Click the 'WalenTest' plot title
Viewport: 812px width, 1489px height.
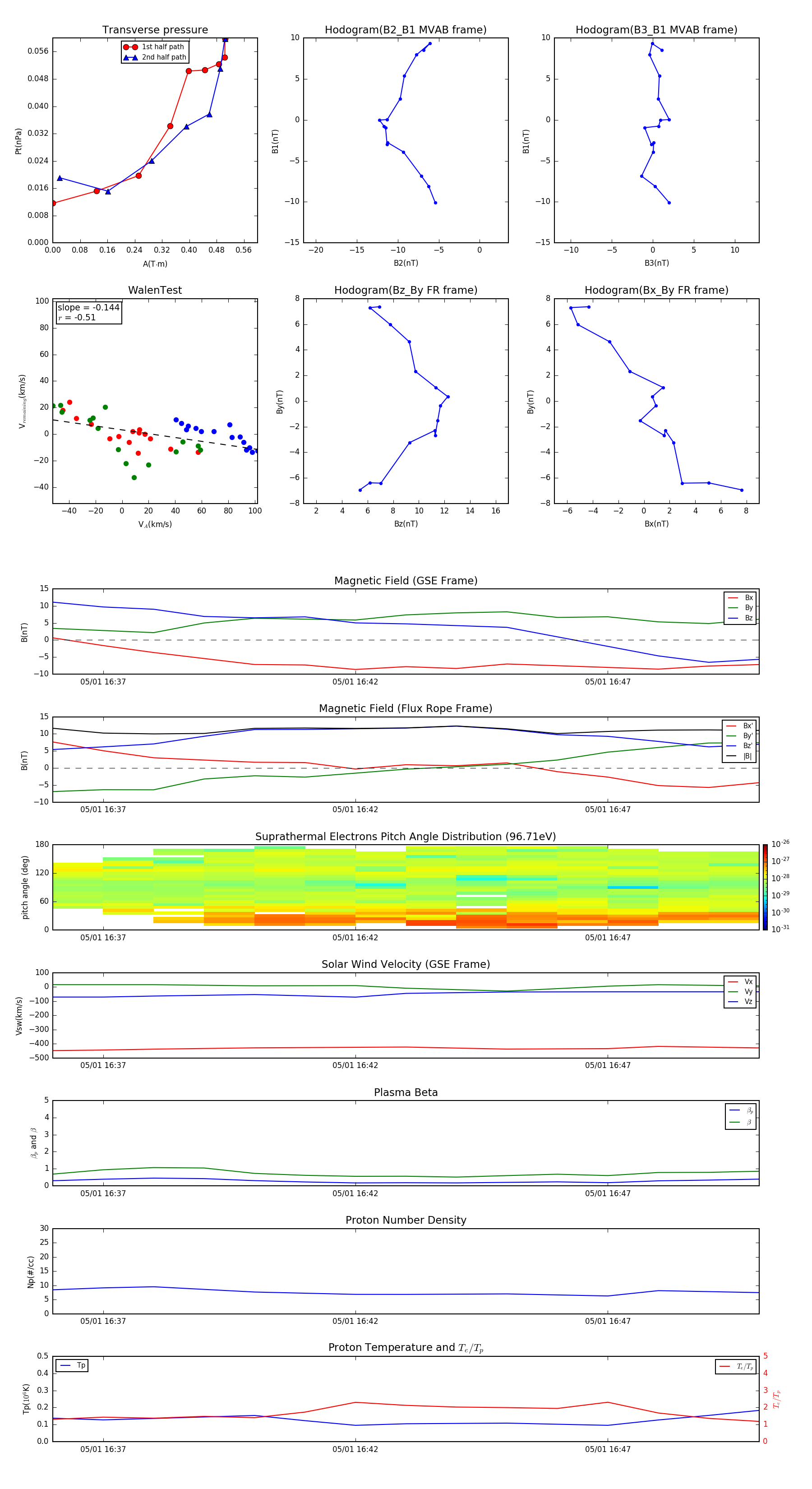(155, 290)
